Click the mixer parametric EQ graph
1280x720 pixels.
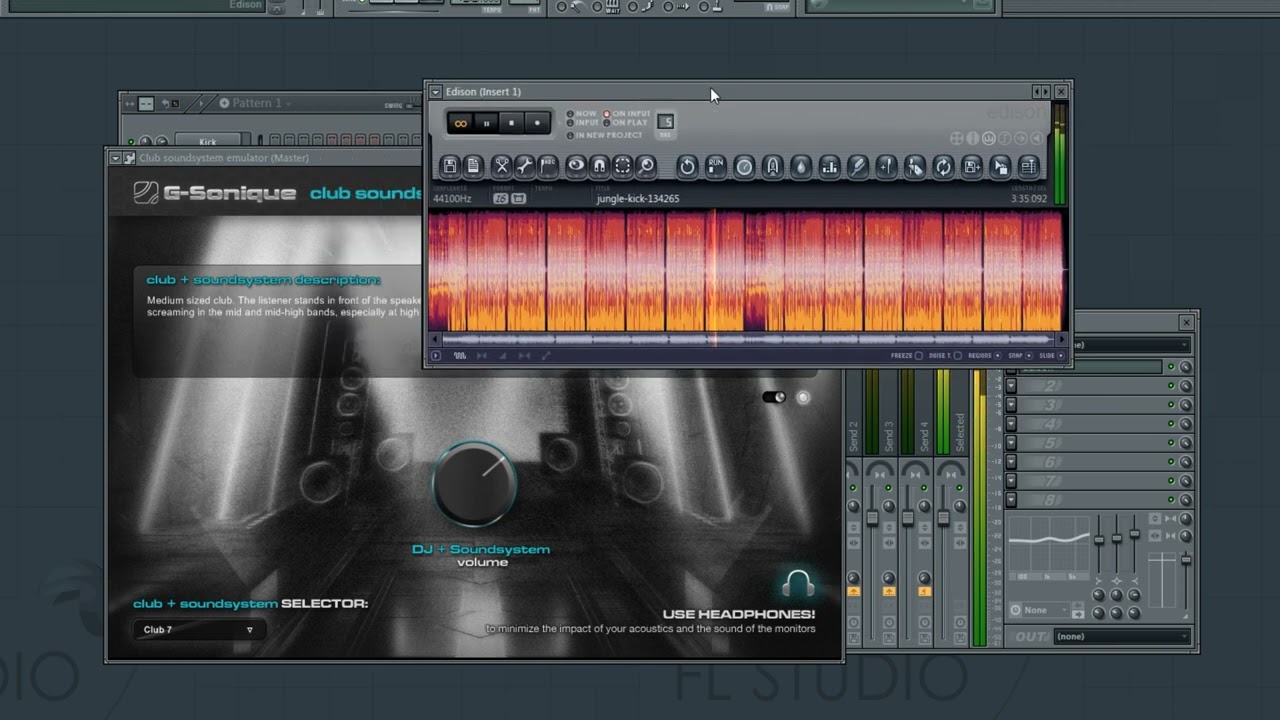pyautogui.click(x=1048, y=547)
